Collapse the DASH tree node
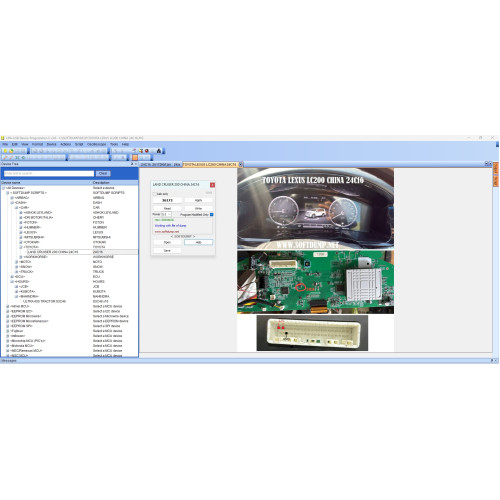The image size is (500, 500). pyautogui.click(x=12, y=203)
